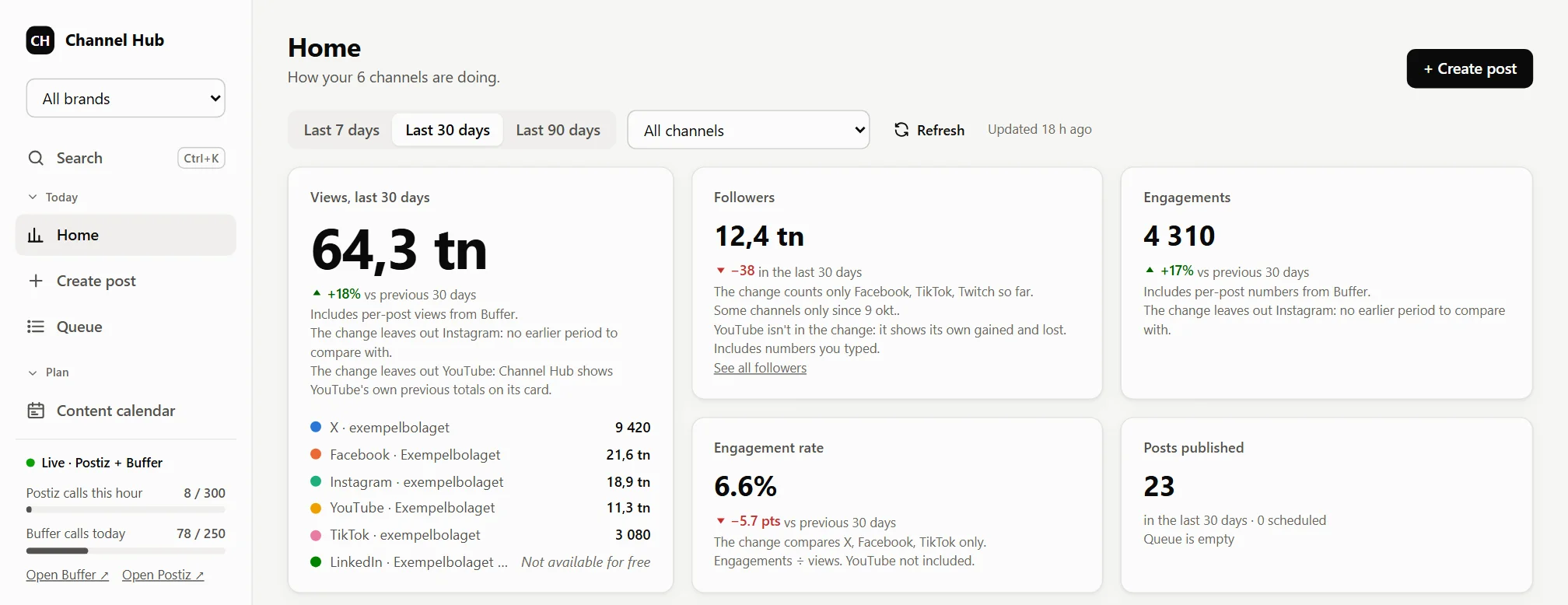Click the 4 310 engagements value
This screenshot has width=1568, height=605.
(1179, 236)
